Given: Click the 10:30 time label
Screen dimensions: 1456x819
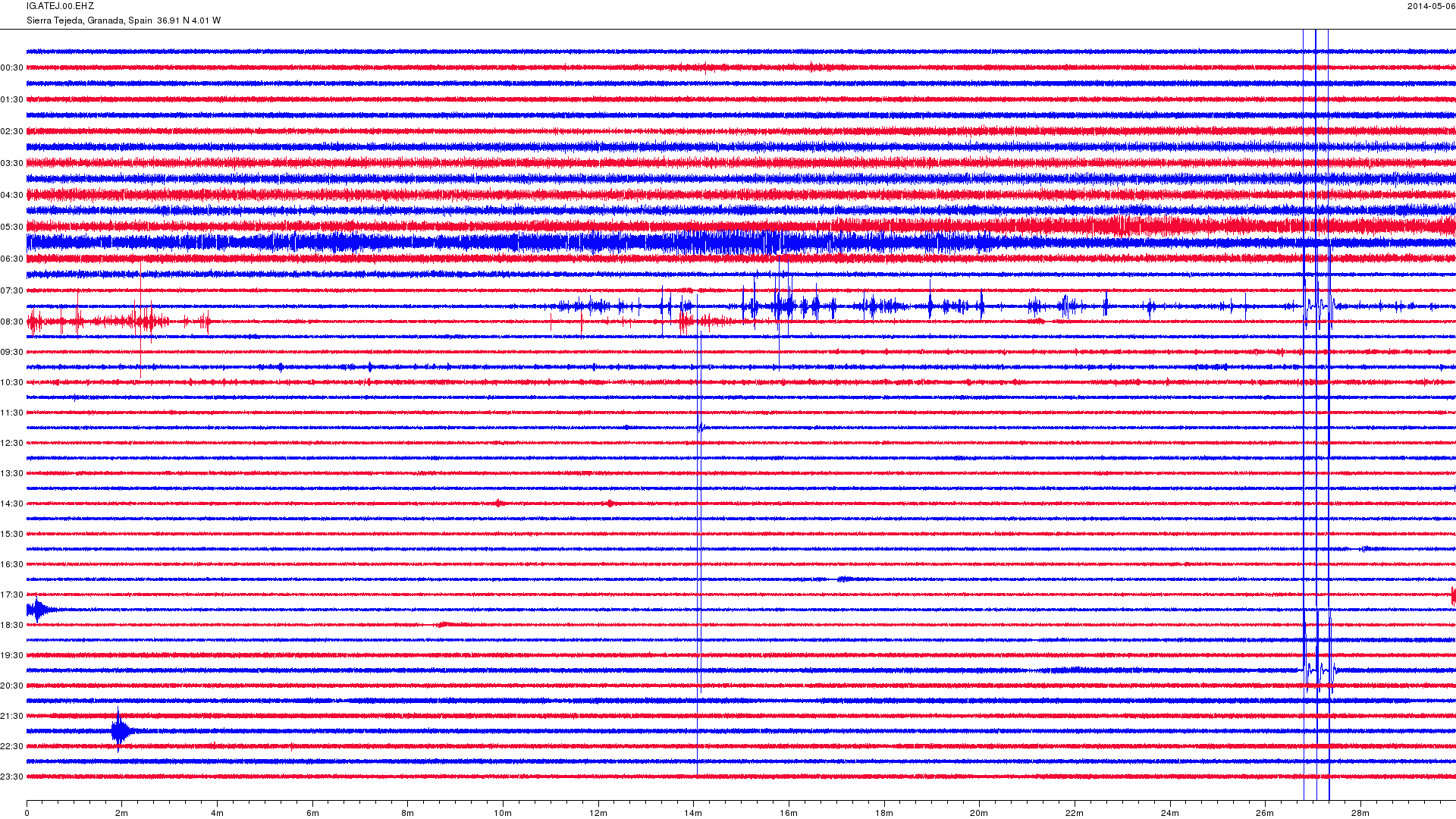Looking at the screenshot, I should pos(11,382).
